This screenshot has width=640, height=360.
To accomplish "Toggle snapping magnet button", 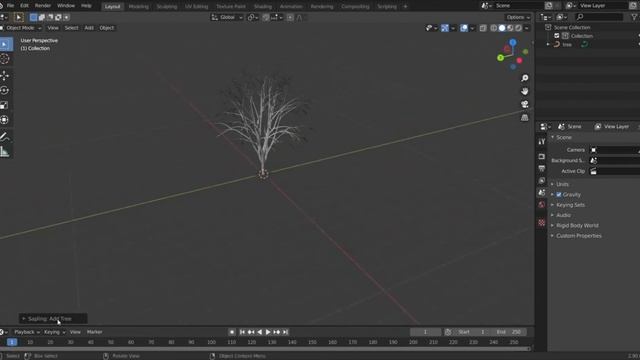I will 265,17.
